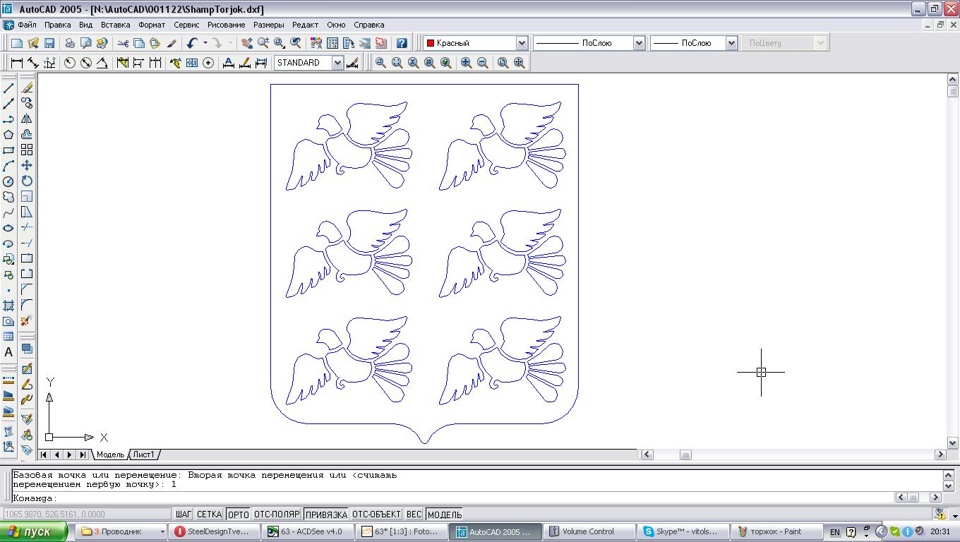Click the Linear Dimension tool icon
Screen dimensions: 960x542
(17, 63)
